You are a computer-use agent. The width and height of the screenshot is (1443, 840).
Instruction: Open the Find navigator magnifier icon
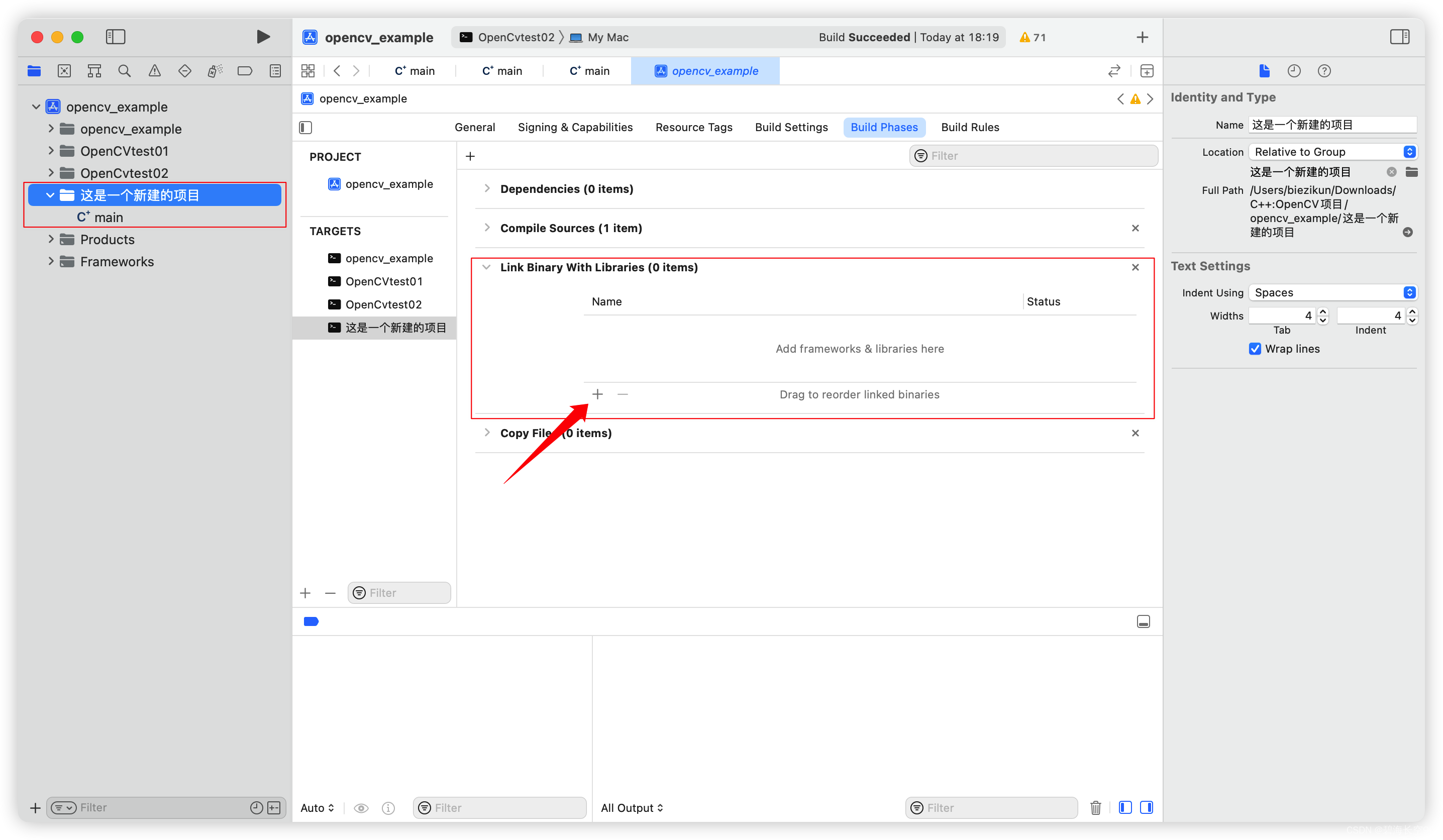click(x=124, y=71)
